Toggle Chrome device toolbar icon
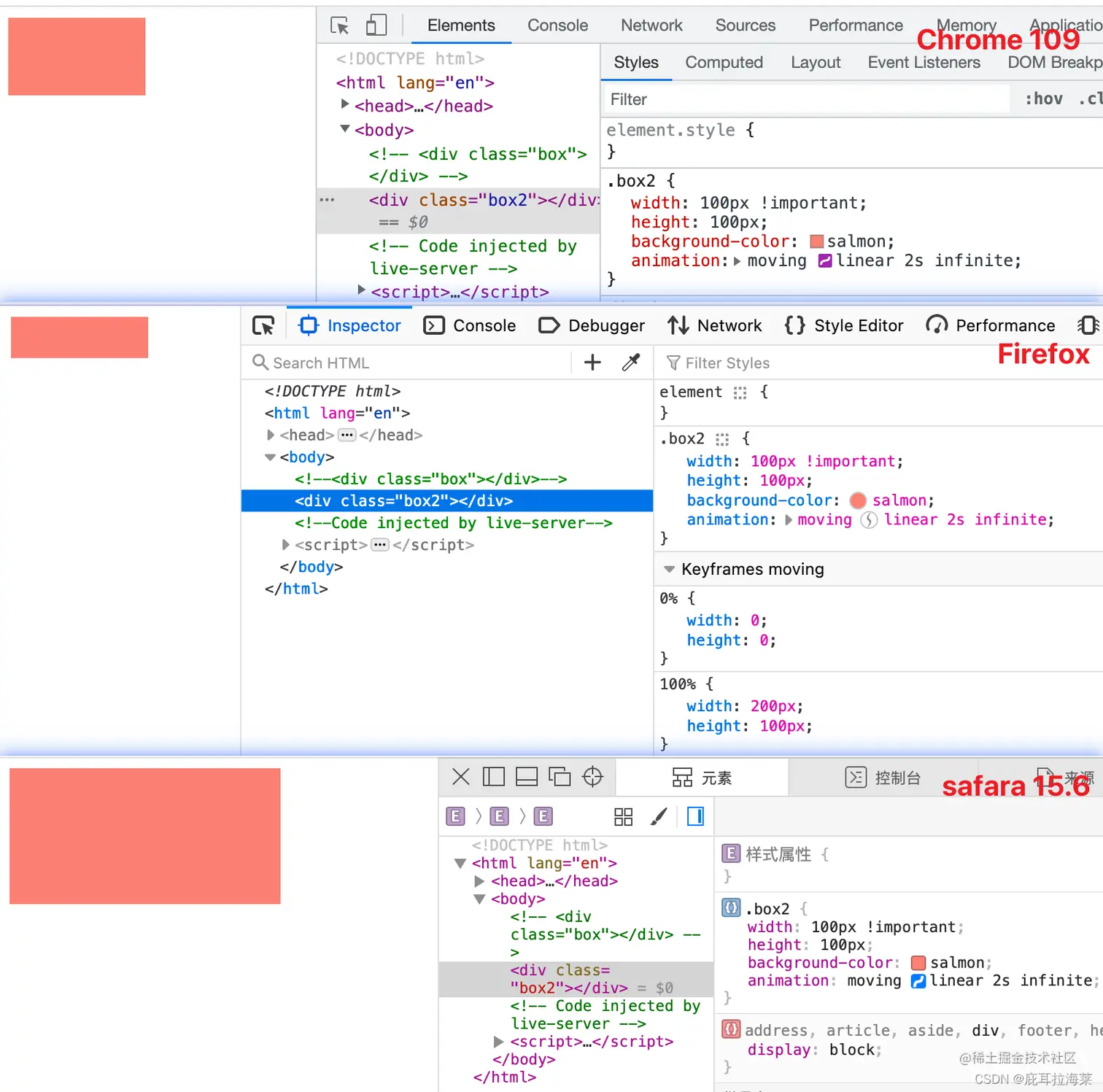The width and height of the screenshot is (1103, 1092). pos(376,26)
